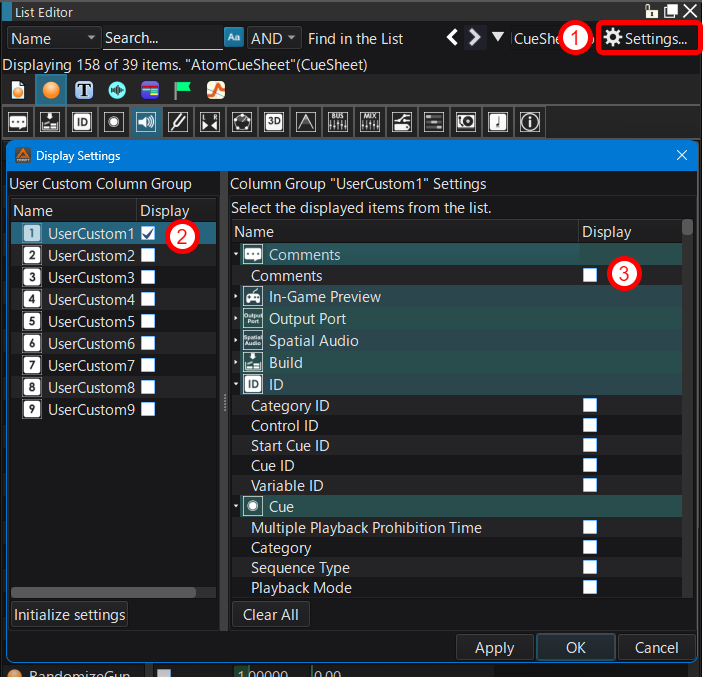Show the triangle envelope column group

(x=306, y=122)
